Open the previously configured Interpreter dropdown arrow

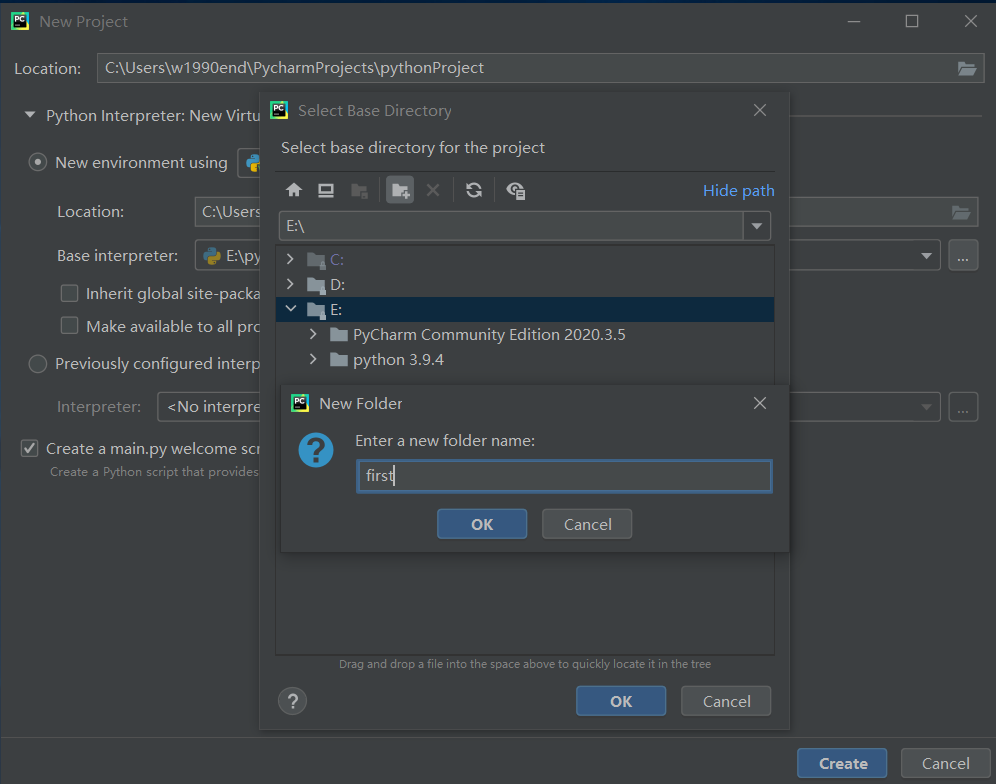point(926,407)
